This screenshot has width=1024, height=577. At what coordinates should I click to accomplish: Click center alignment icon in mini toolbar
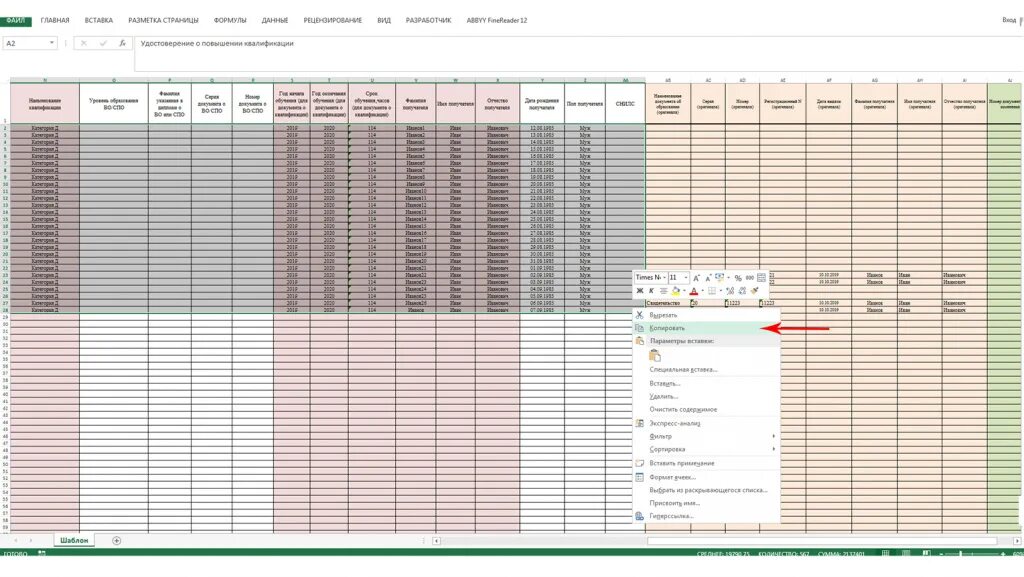click(664, 290)
